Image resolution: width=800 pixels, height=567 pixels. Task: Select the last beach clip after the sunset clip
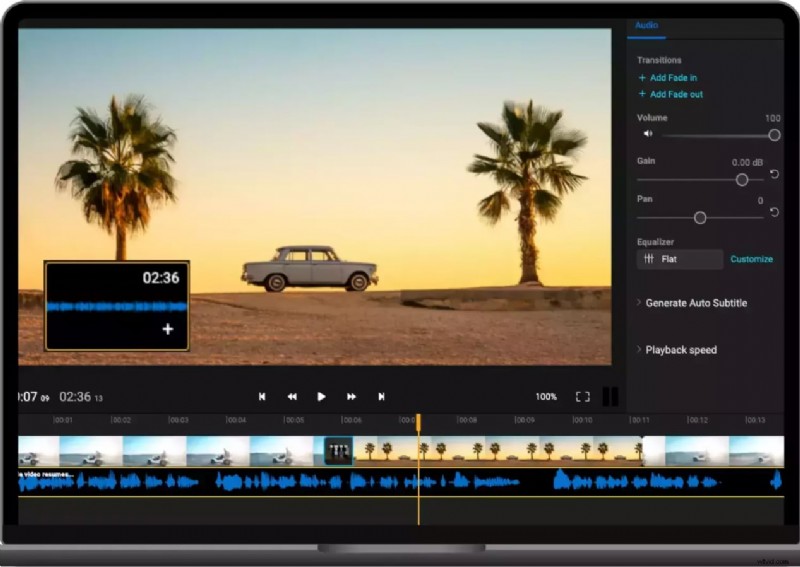coord(713,451)
